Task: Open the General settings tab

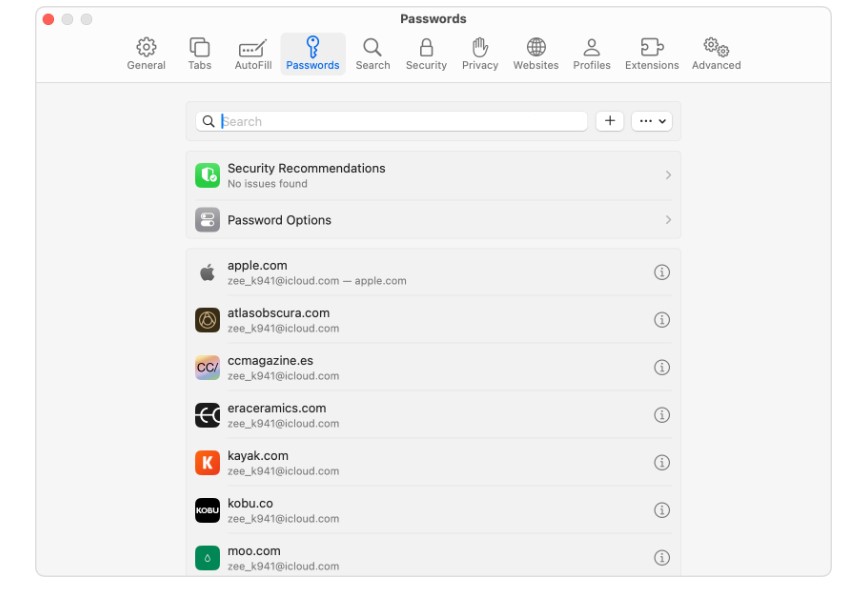Action: [x=146, y=54]
